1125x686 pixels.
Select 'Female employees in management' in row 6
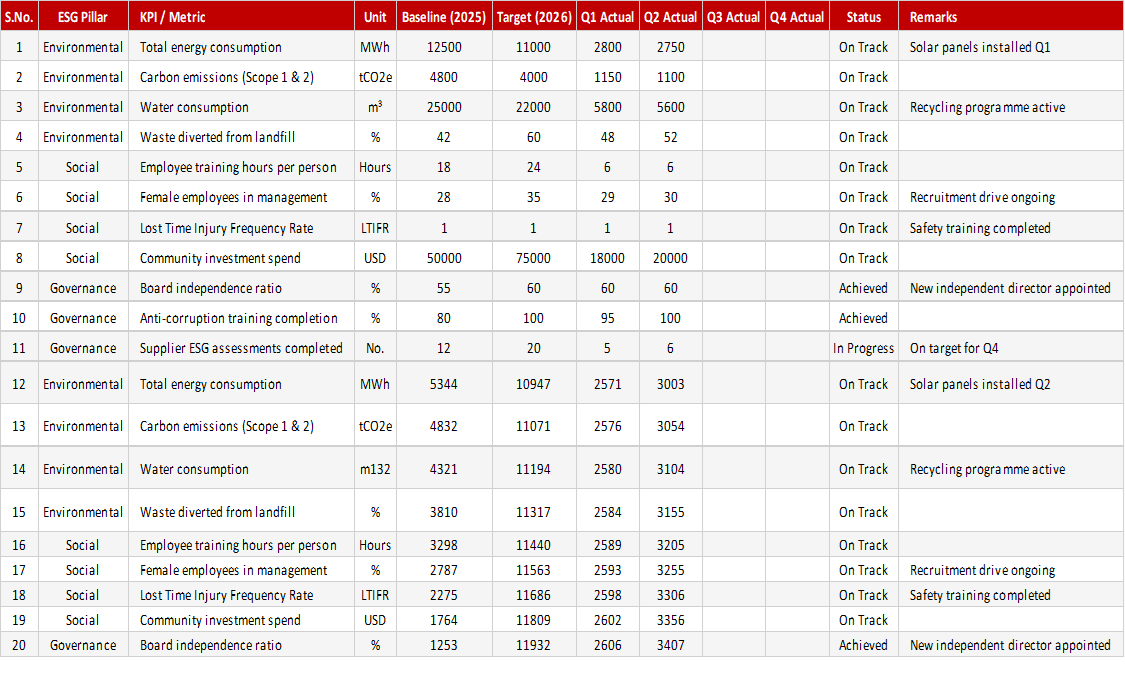tap(233, 198)
